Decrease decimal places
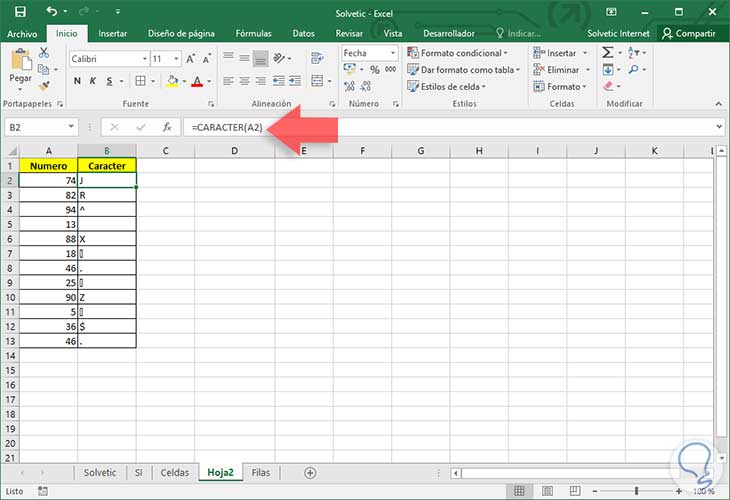Viewport: 730px width, 500px height. pos(366,86)
